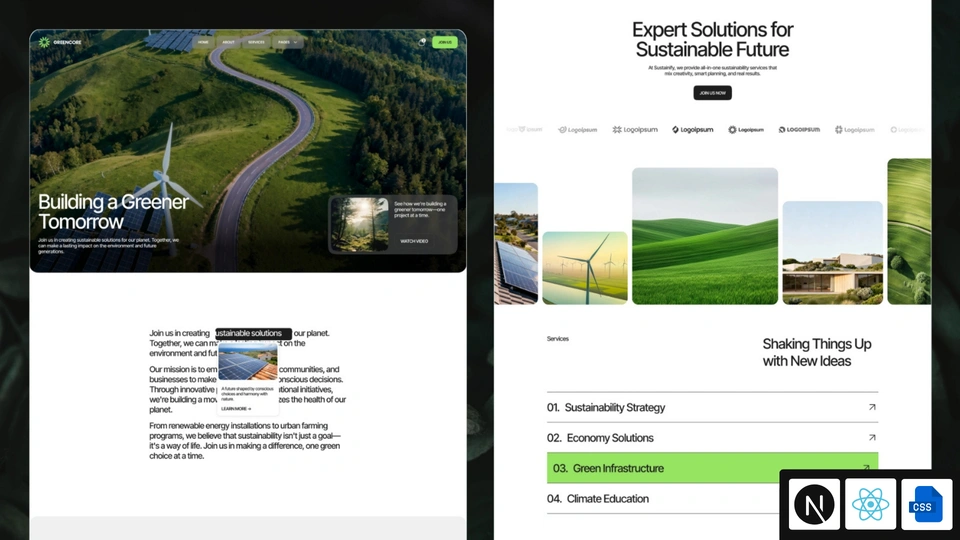The height and width of the screenshot is (540, 960).
Task: Open the shopping cart icon in header
Action: tap(422, 42)
